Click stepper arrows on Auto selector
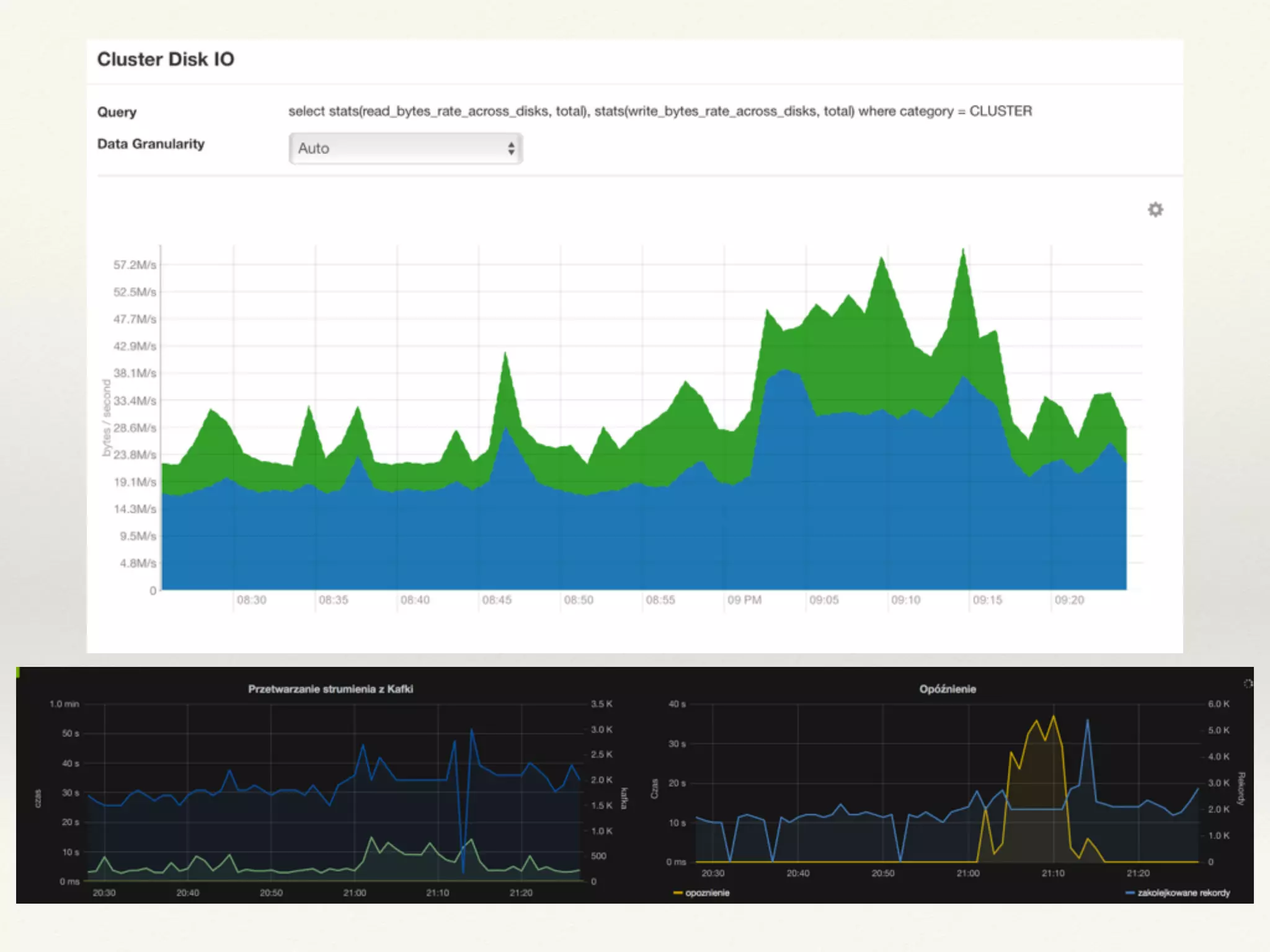Image resolution: width=1270 pixels, height=952 pixels. pos(511,149)
